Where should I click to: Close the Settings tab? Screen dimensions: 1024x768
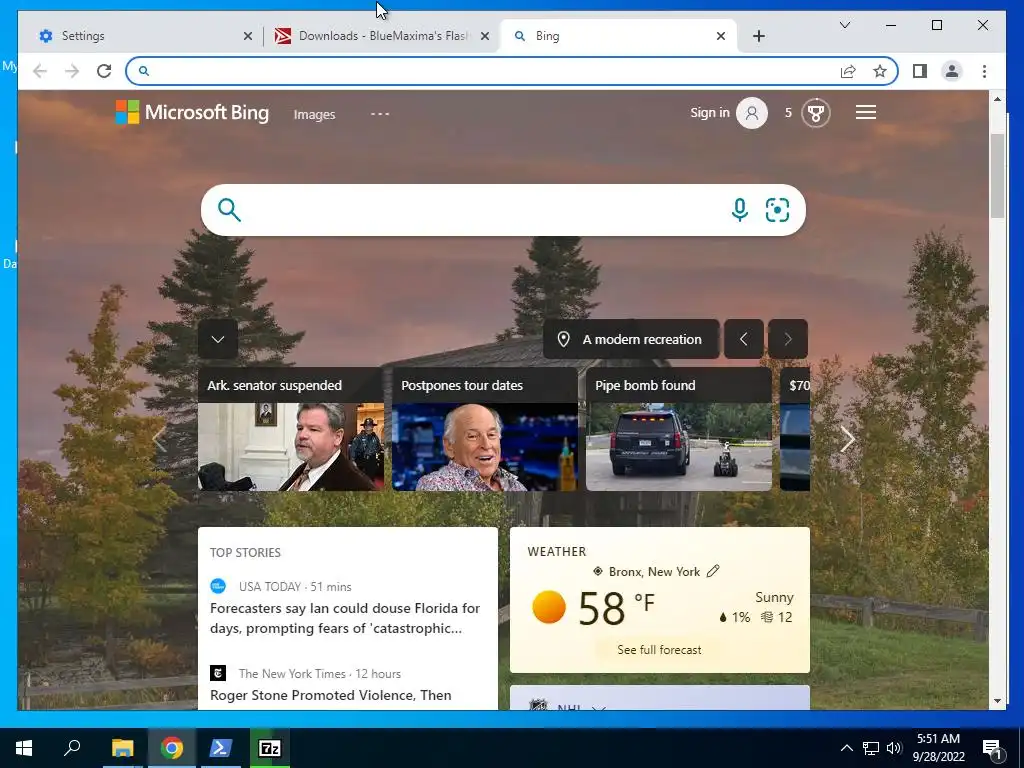click(x=248, y=36)
